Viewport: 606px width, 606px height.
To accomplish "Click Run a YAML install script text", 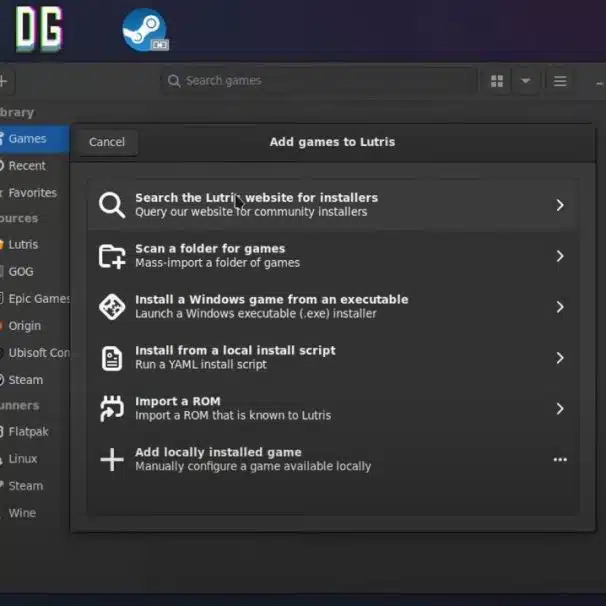I will (201, 365).
